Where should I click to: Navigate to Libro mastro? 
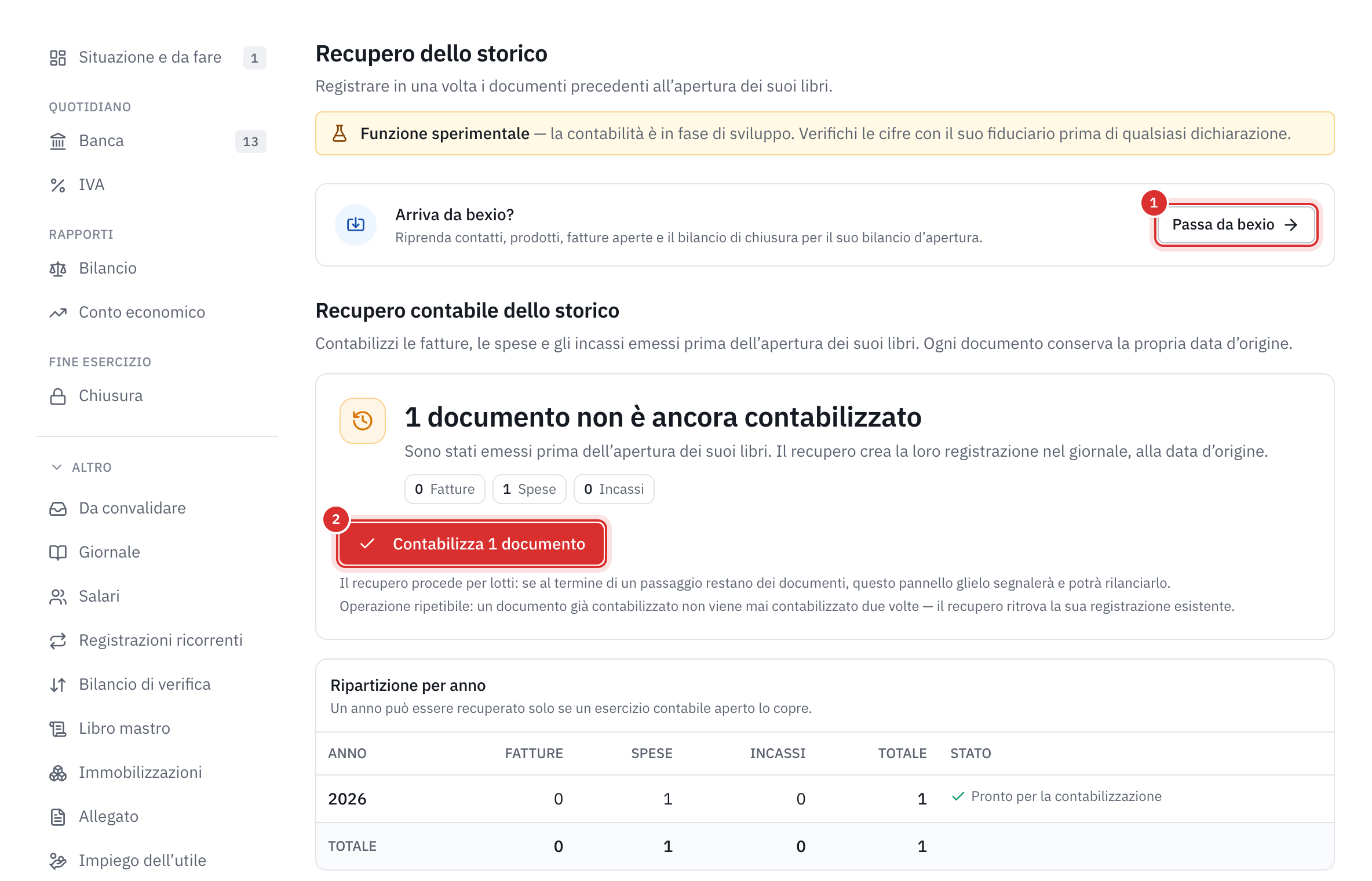[158, 729]
